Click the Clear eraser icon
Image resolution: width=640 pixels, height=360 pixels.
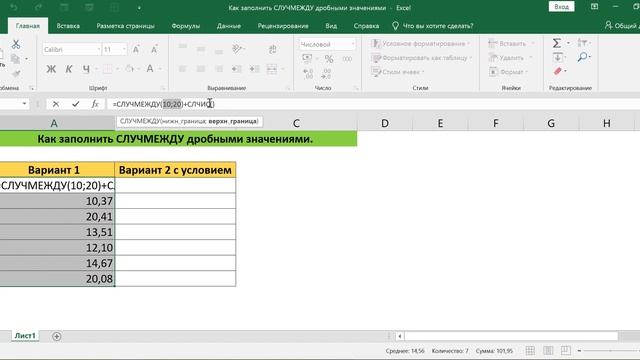point(558,71)
